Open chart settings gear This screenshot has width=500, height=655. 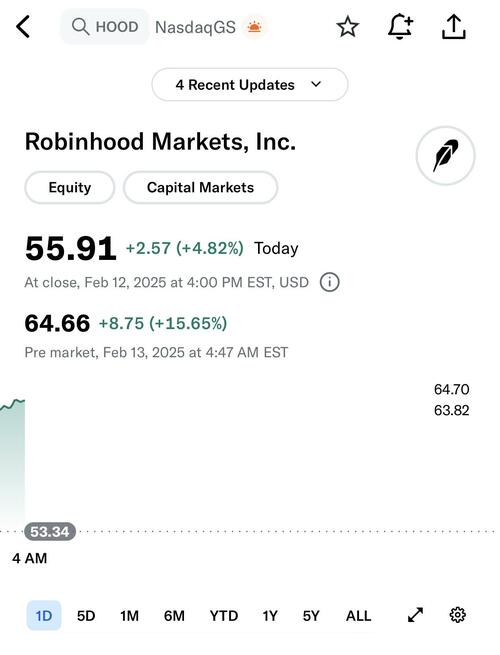tap(457, 615)
